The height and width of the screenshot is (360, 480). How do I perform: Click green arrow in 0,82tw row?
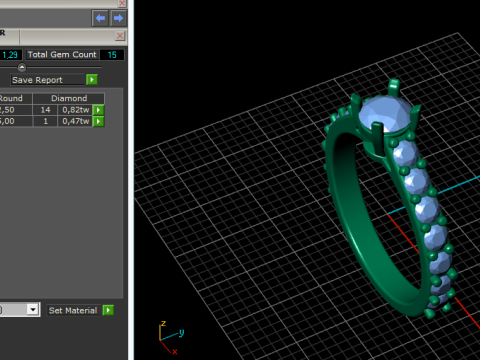tap(98, 110)
